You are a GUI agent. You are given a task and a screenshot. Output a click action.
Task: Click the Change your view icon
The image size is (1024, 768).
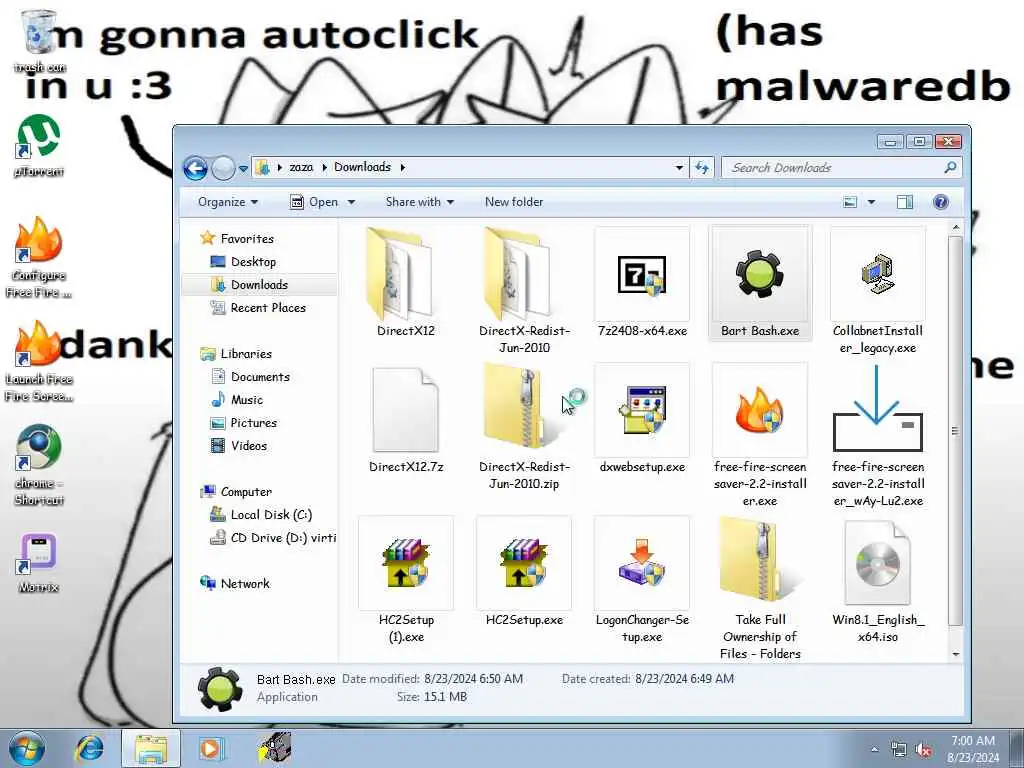(850, 202)
